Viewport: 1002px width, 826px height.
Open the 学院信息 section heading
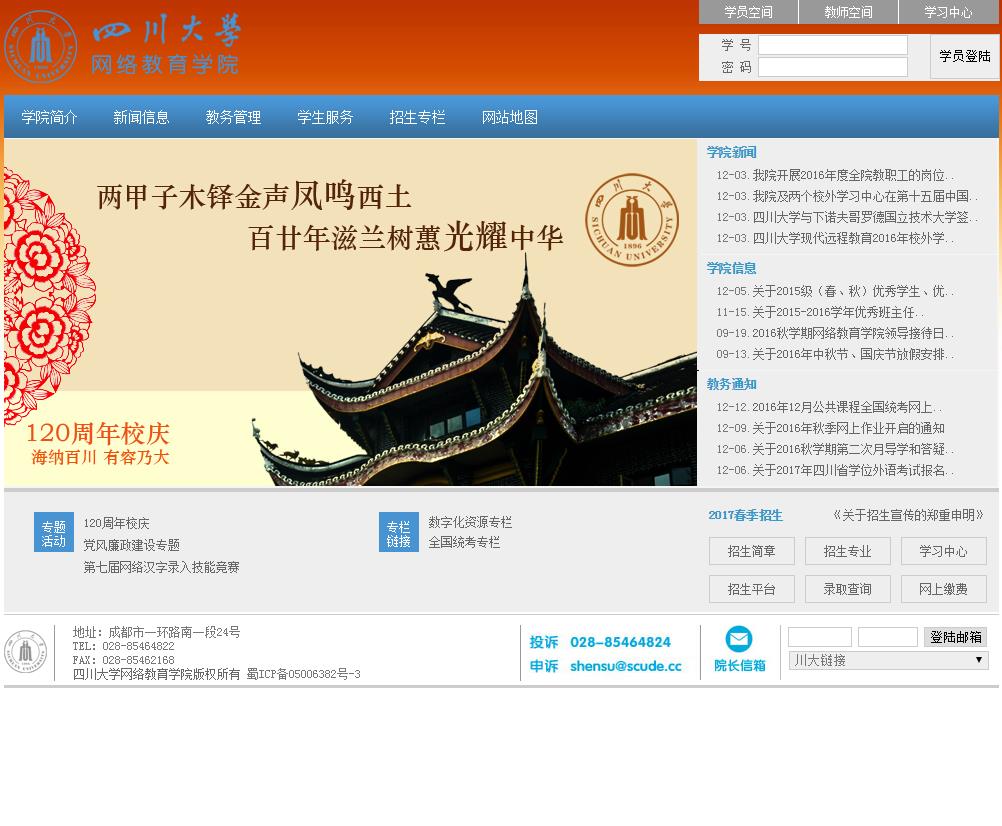[732, 268]
